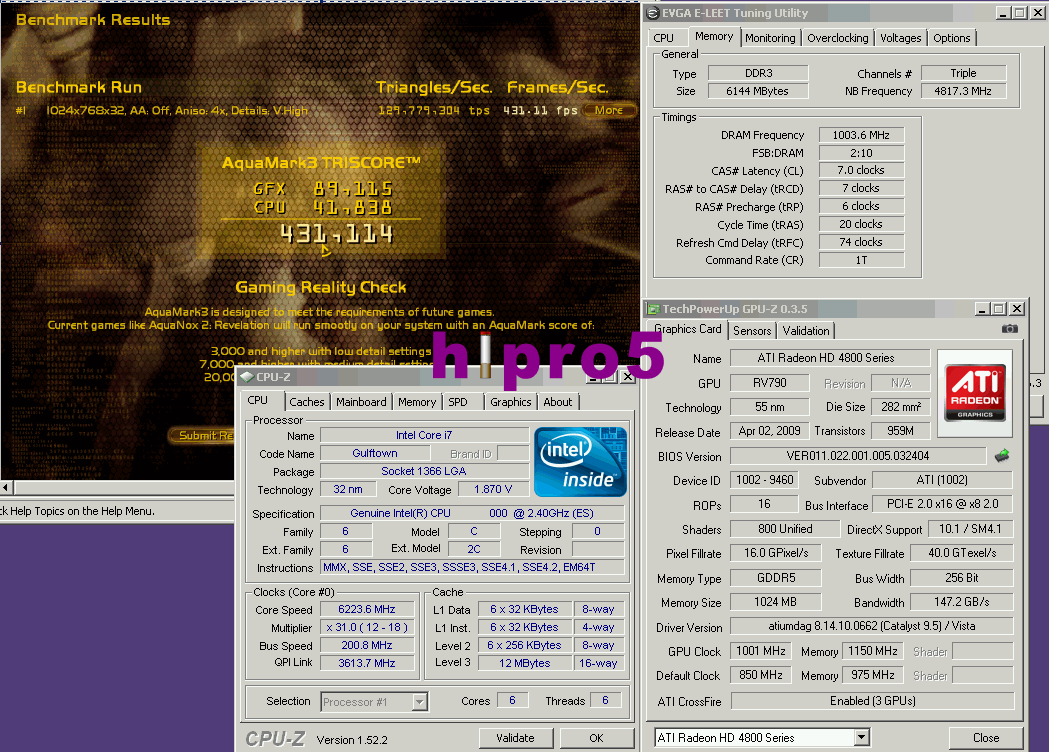
Task: Click the Bandwidth value 147.2 GB/s
Action: [961, 601]
